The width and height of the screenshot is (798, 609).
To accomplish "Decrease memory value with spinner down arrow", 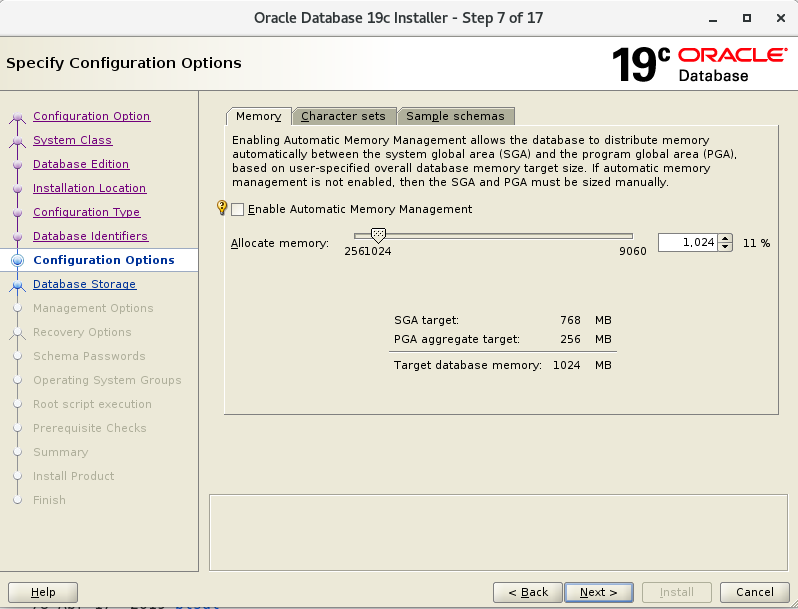I will pos(725,247).
